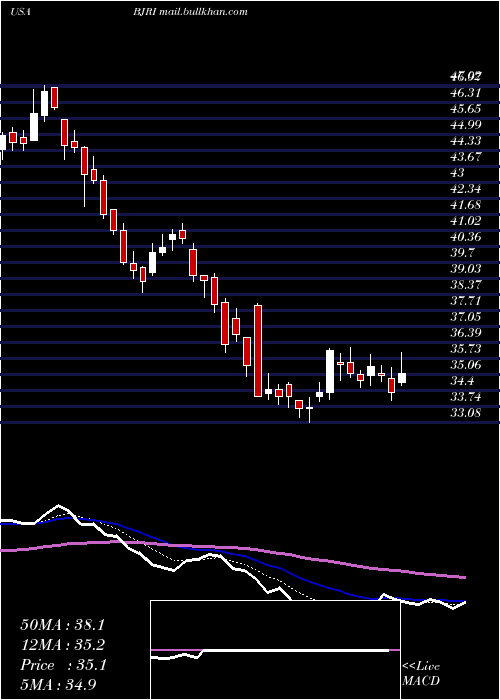Click the 5MA : 34.9 readout
The height and width of the screenshot is (700, 500).
(x=58, y=685)
